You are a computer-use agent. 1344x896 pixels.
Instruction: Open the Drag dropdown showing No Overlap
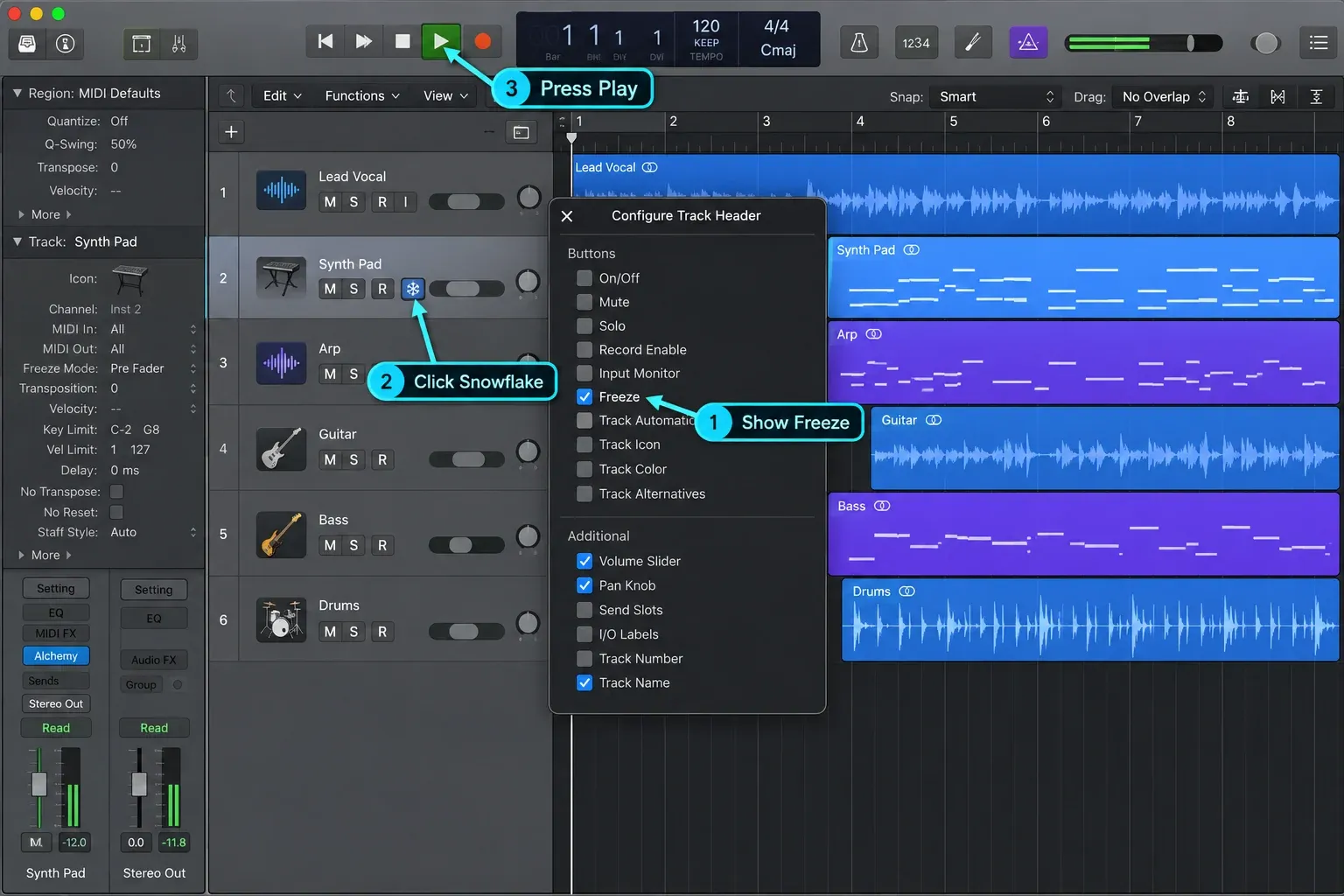[1164, 96]
